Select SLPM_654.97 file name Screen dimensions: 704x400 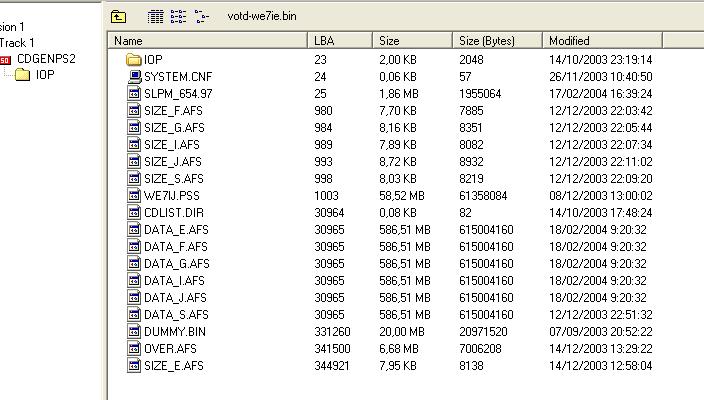(x=178, y=93)
